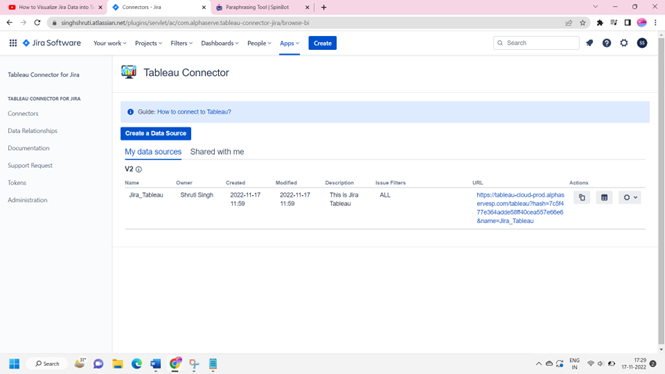
Task: Open Documentation in the sidebar
Action: (x=28, y=148)
